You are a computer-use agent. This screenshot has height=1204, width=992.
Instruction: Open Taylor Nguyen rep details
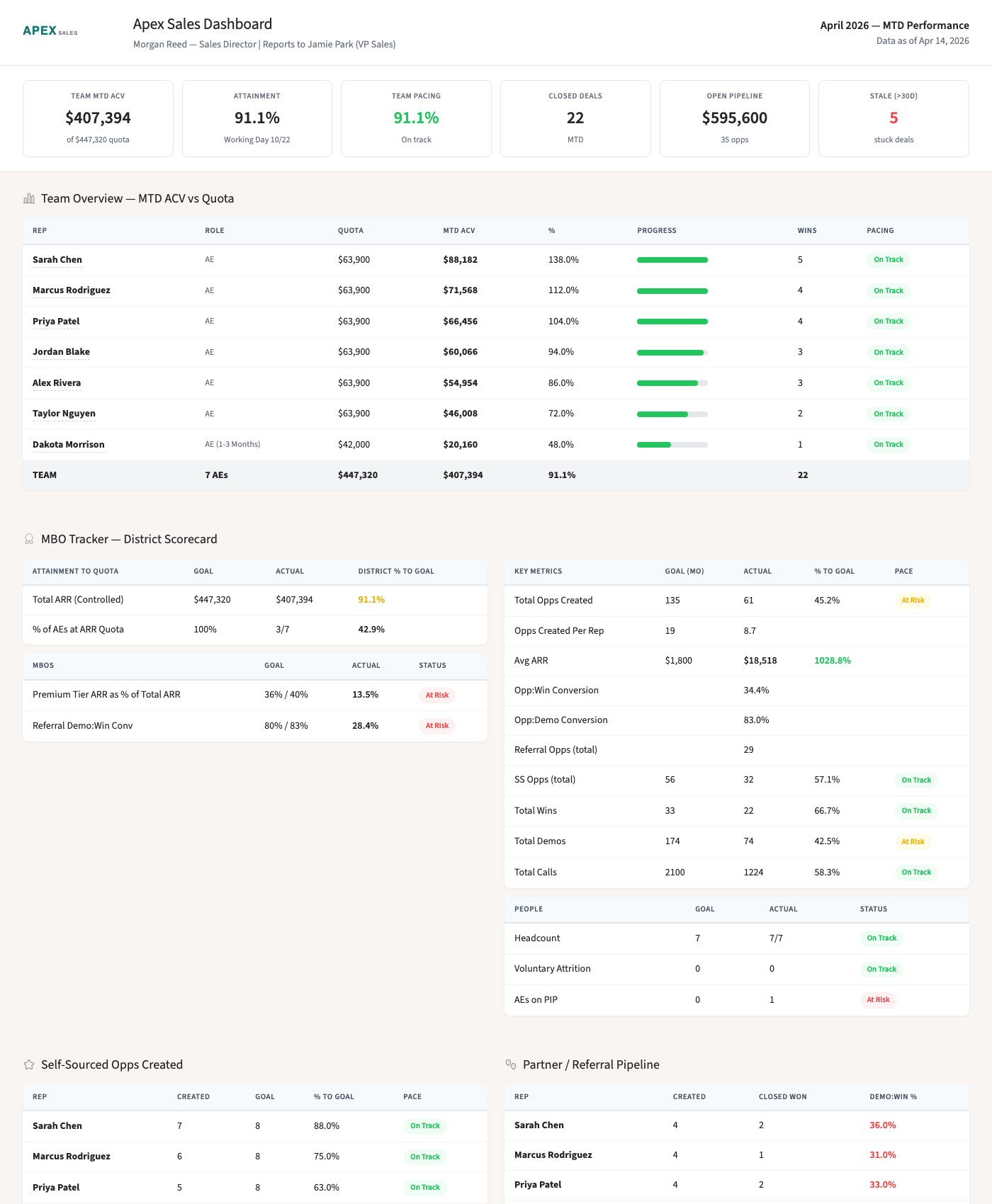point(64,414)
